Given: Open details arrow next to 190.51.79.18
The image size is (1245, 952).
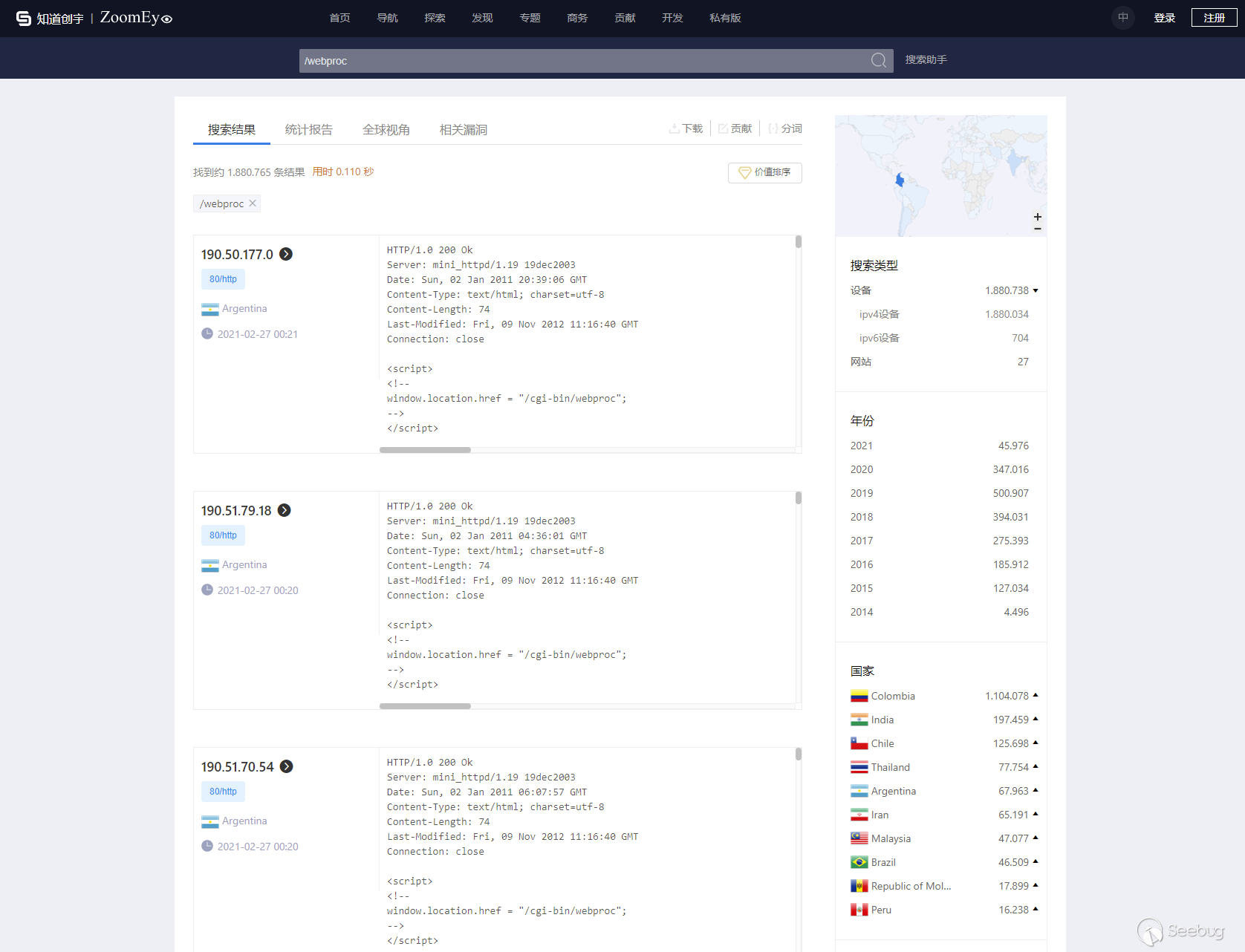Looking at the screenshot, I should (x=285, y=510).
